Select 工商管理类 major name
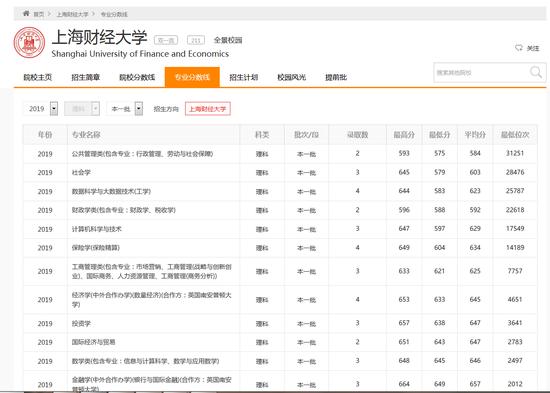This screenshot has width=550, height=393. click(152, 272)
